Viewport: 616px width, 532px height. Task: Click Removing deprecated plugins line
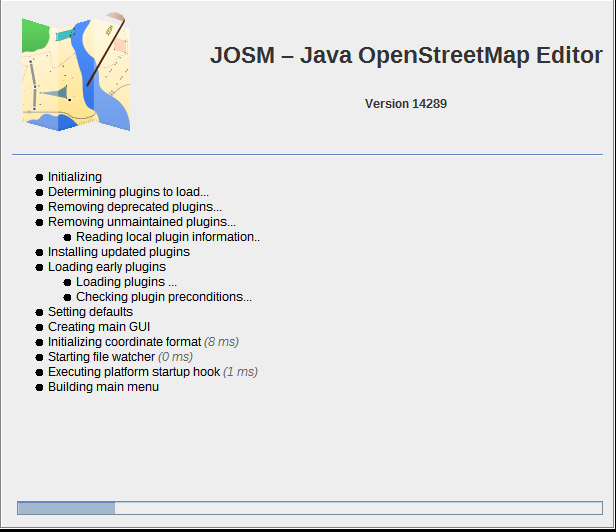[x=135, y=207]
